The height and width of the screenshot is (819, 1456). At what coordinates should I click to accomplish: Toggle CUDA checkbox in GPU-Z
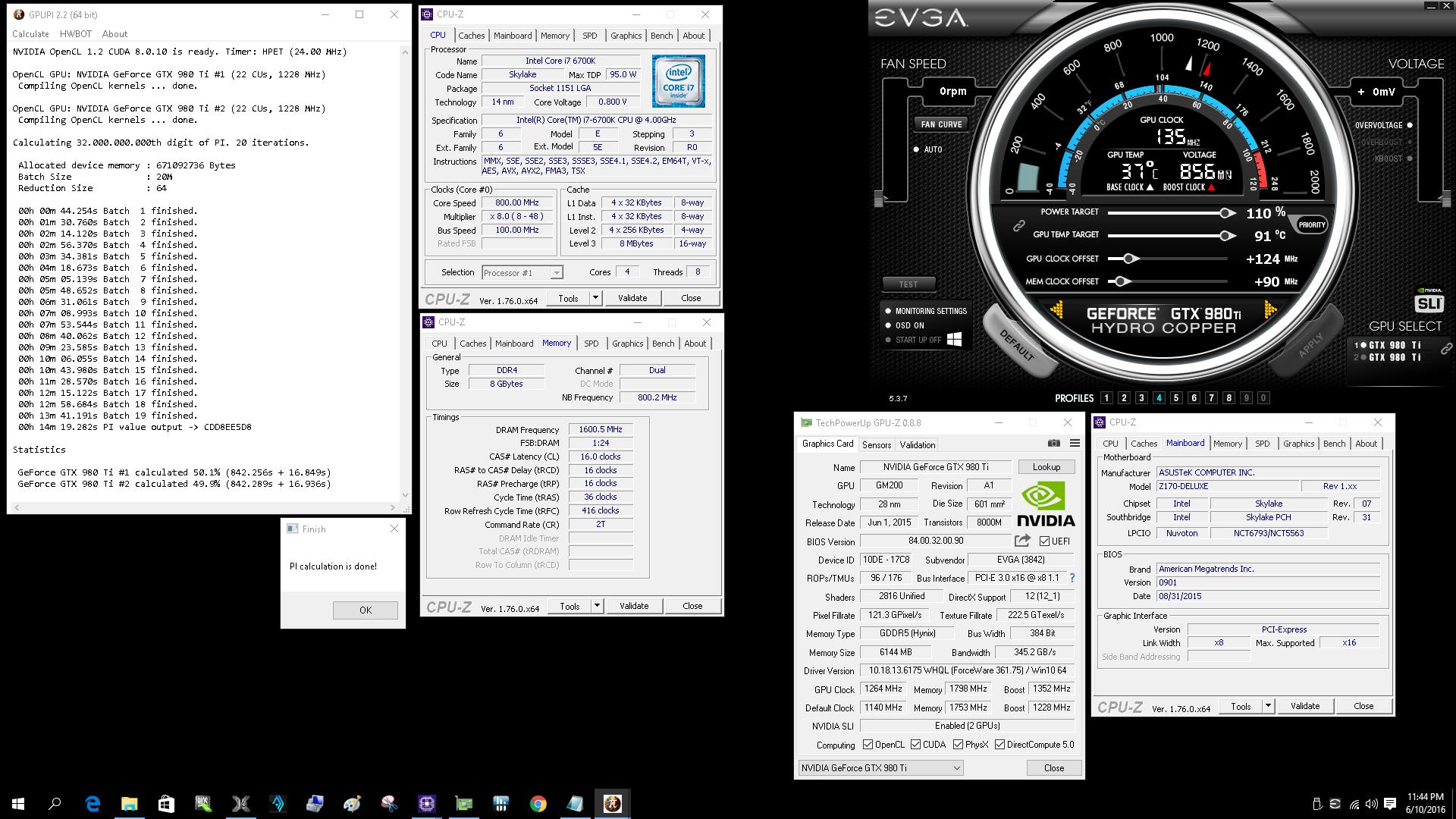[915, 745]
